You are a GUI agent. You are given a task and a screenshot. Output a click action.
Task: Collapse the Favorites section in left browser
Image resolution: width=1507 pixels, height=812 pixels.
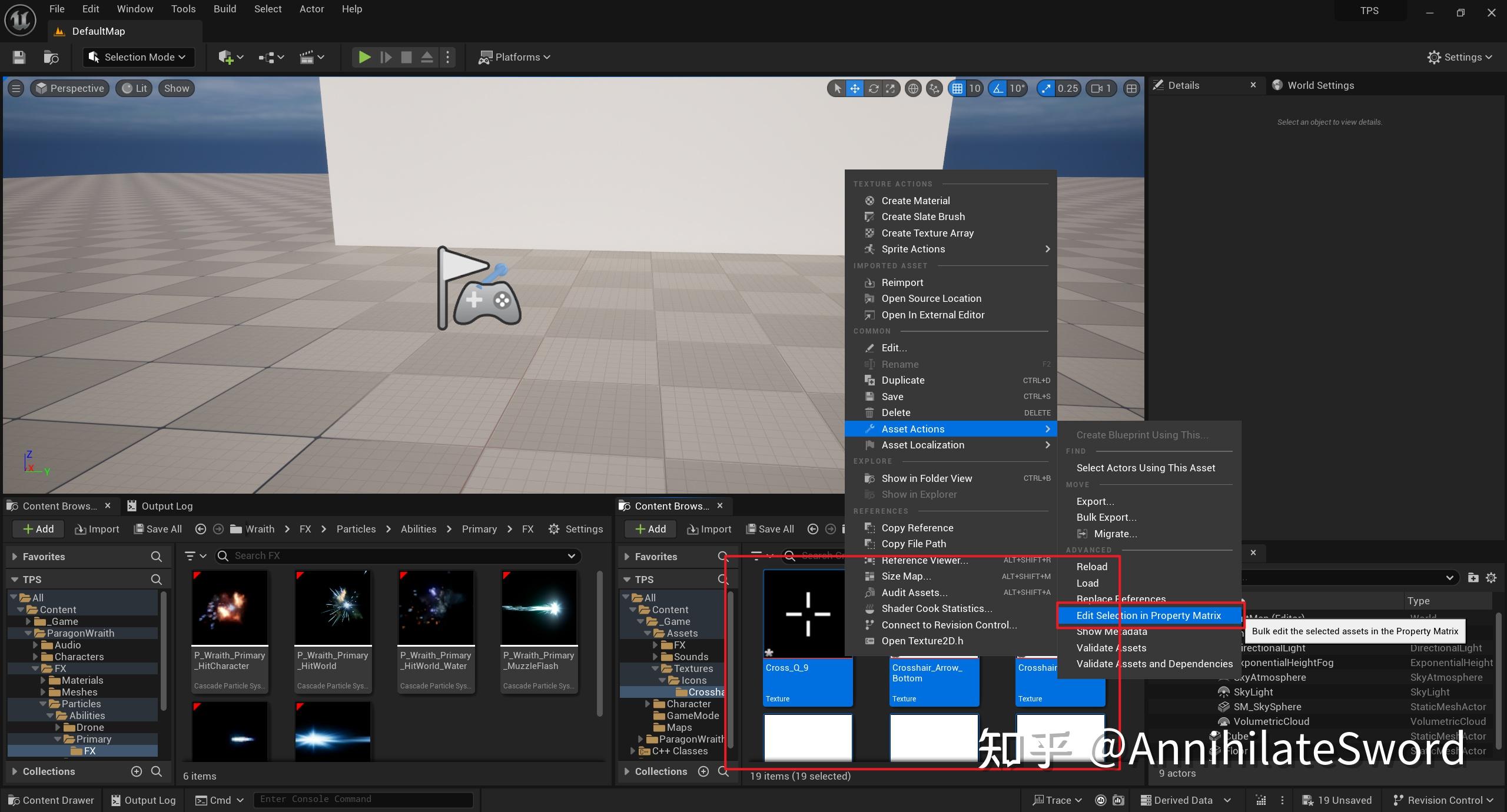14,556
